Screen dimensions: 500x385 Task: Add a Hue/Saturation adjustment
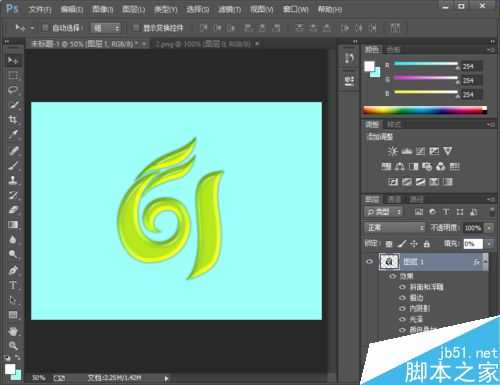coord(386,166)
